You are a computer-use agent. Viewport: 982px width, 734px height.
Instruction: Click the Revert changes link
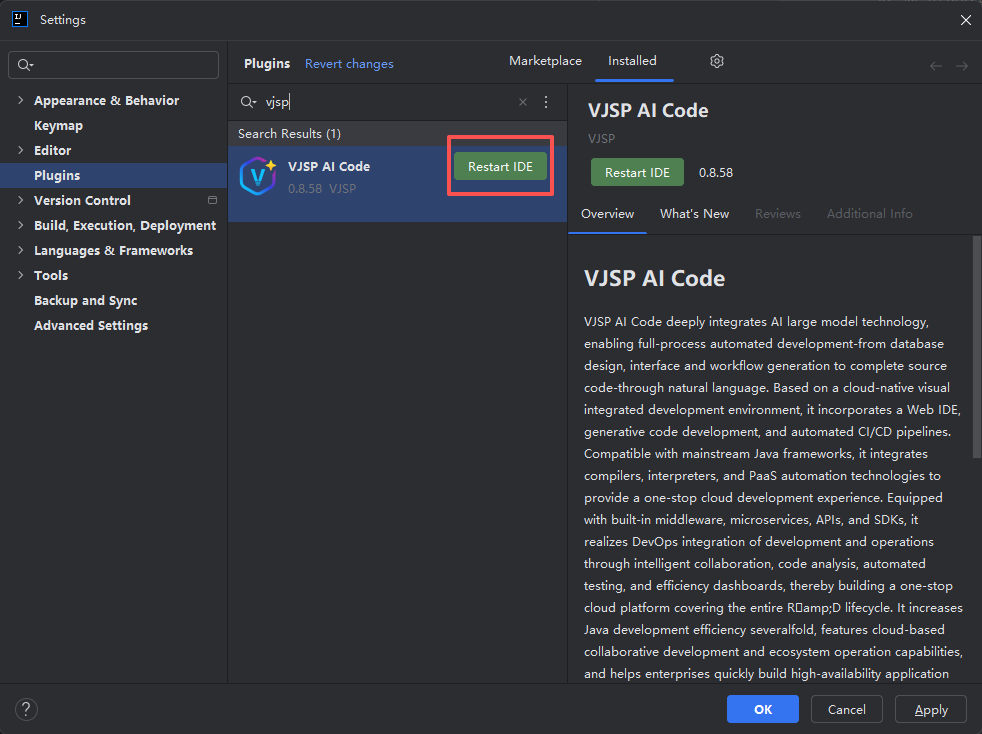point(349,64)
